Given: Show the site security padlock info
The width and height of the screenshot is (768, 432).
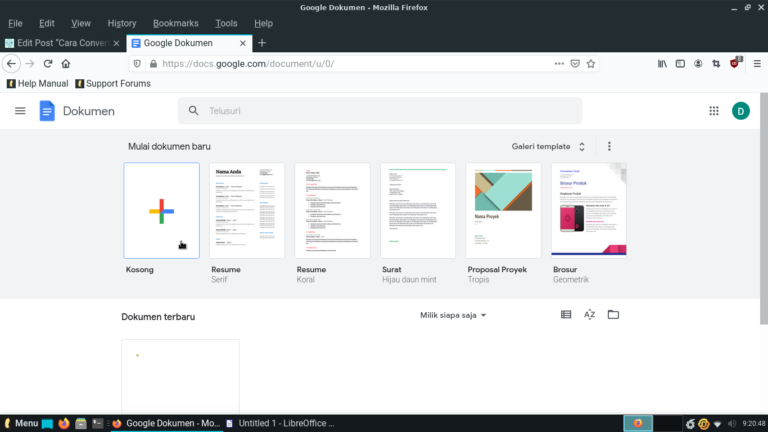Looking at the screenshot, I should click(153, 64).
